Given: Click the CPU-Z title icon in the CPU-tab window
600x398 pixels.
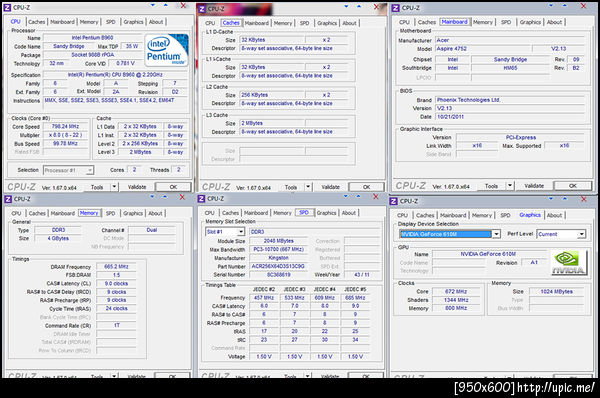Looking at the screenshot, I should [7, 7].
